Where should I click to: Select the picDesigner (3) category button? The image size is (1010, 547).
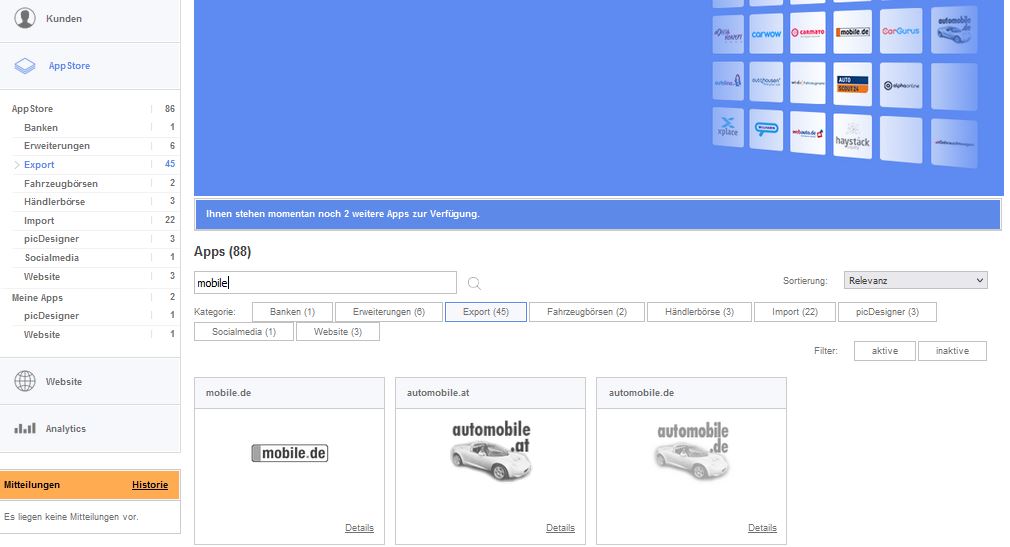tap(887, 312)
